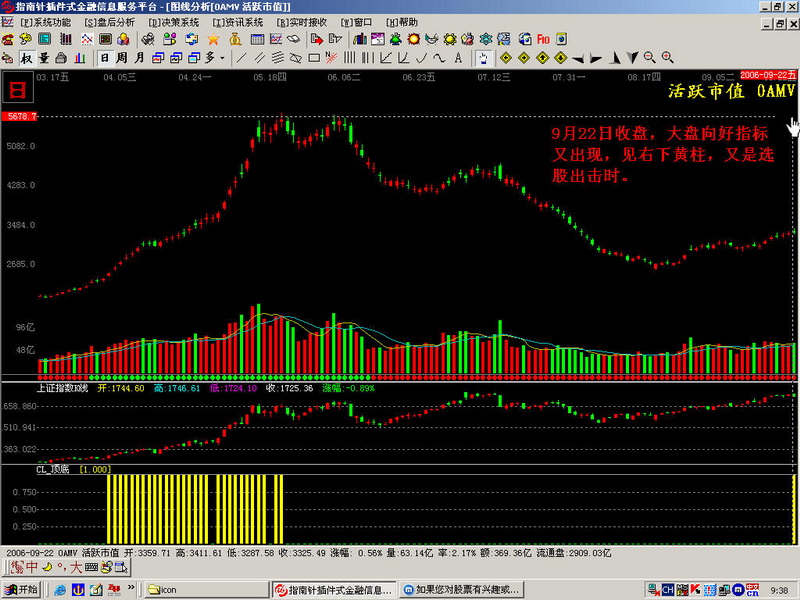Viewport: 800px width, 600px height.
Task: Open the 实时接收 menu
Action: 302,23
